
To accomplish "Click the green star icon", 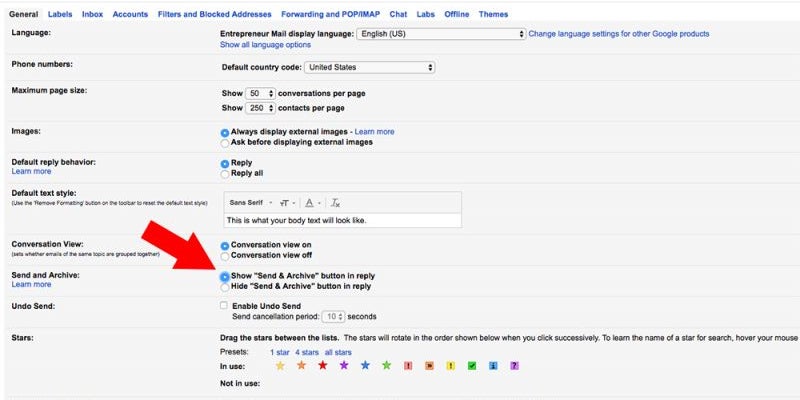I will pos(387,365).
